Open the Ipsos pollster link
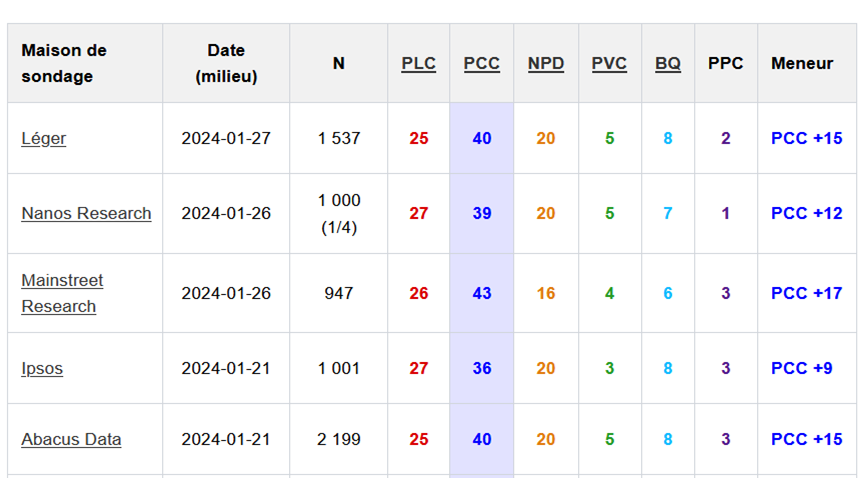864x478 pixels. [42, 368]
